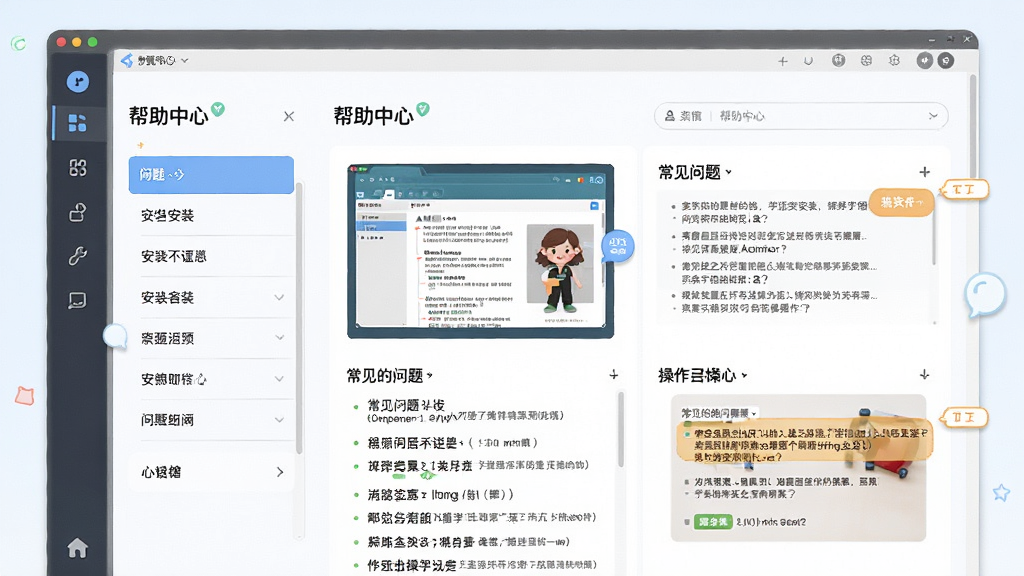Open the user avatar in the dark sidebar
This screenshot has height=576, width=1024.
pyautogui.click(x=78, y=82)
